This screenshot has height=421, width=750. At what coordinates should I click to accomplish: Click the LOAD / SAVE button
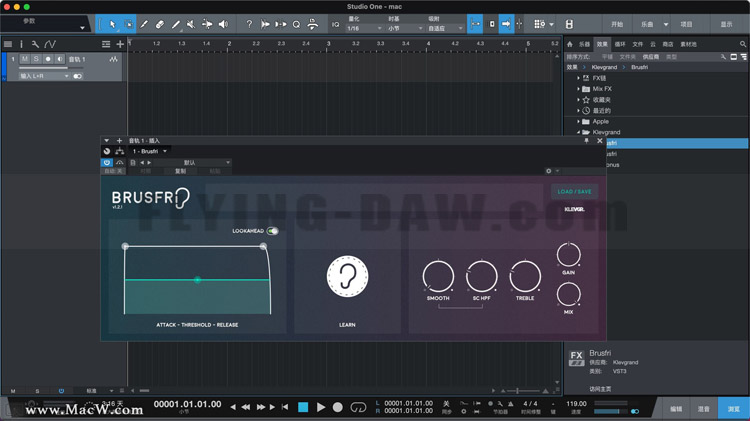pos(574,191)
